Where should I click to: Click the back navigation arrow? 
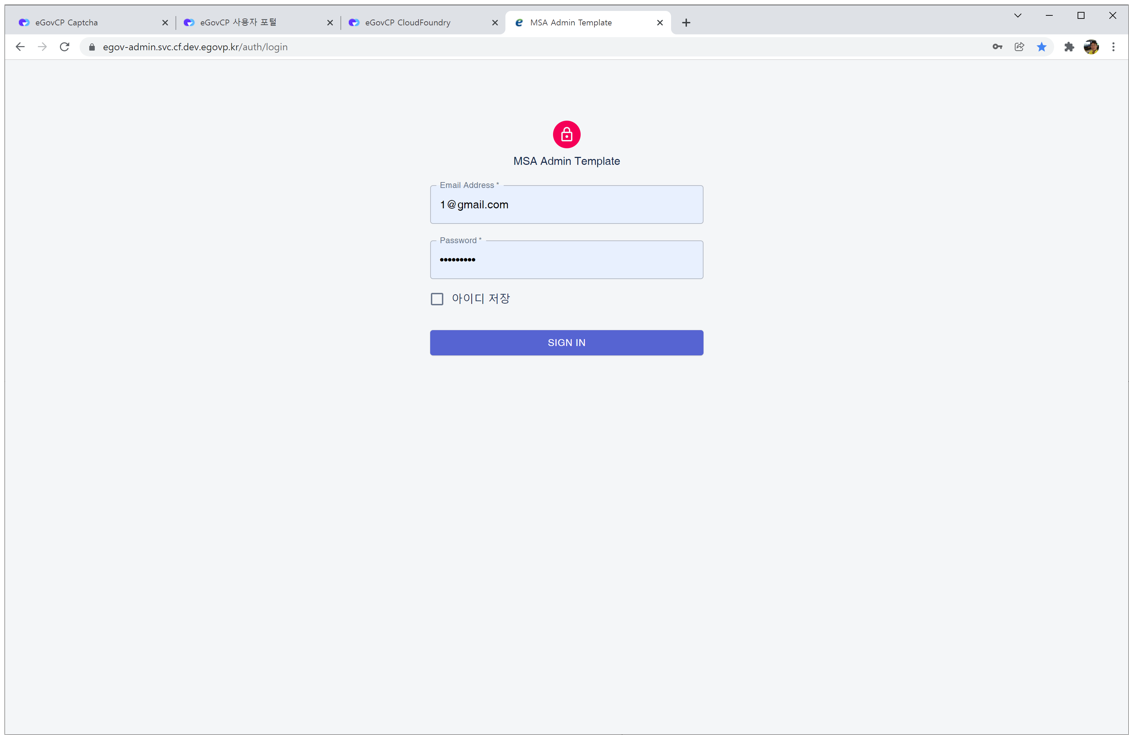click(20, 46)
